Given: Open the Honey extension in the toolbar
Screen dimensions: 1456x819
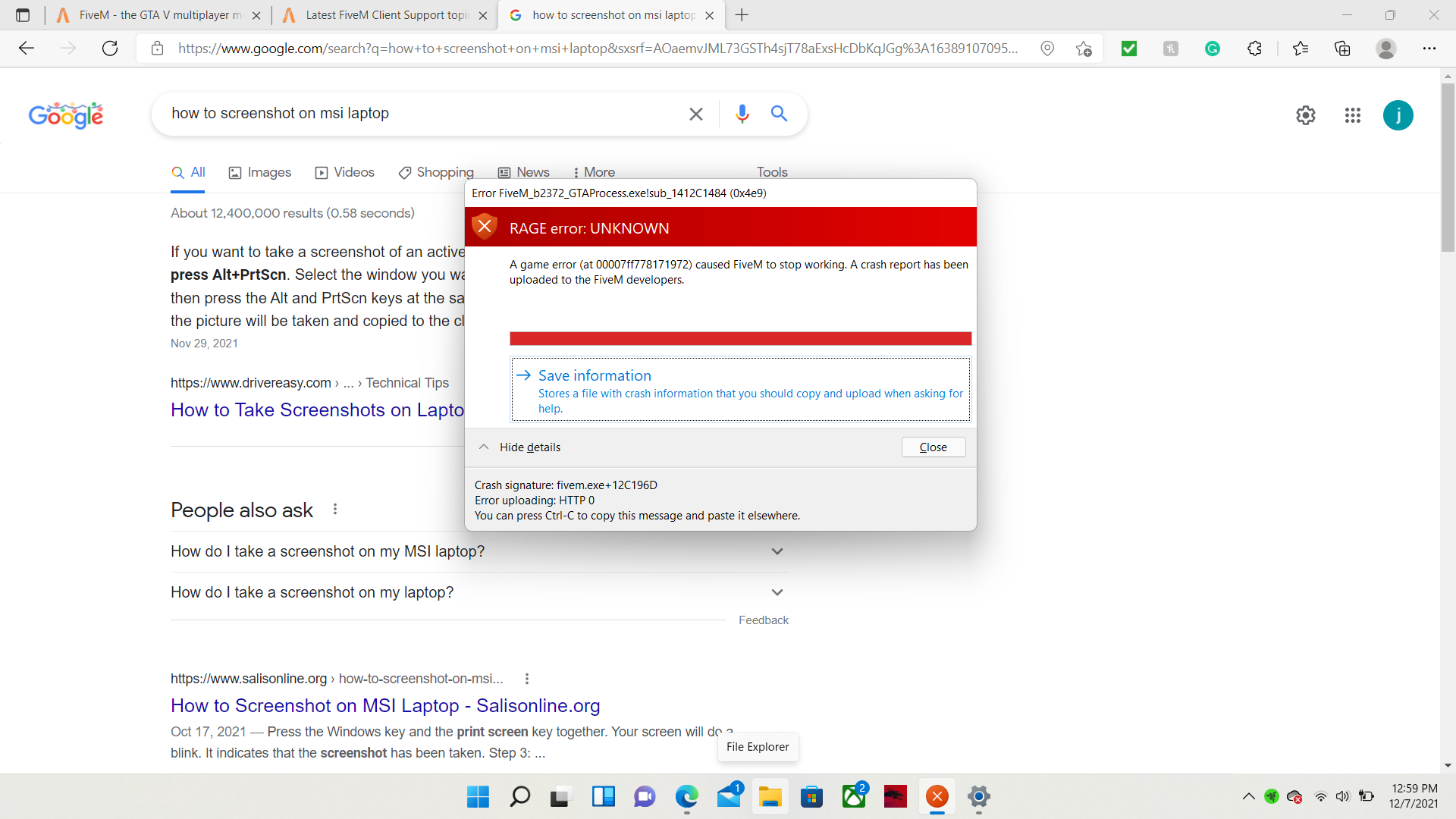Looking at the screenshot, I should 1170,48.
